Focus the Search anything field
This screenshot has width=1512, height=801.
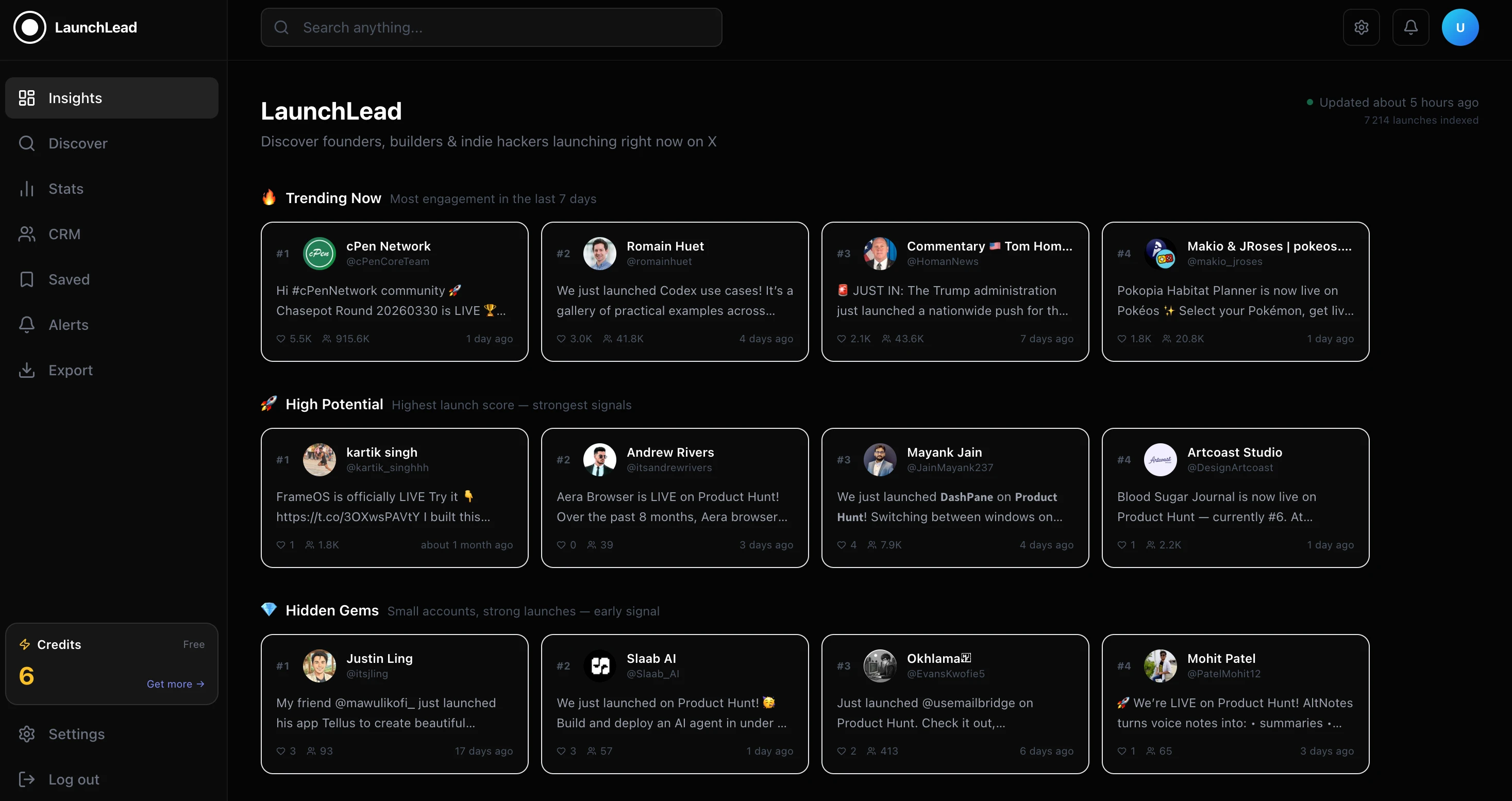pos(491,28)
